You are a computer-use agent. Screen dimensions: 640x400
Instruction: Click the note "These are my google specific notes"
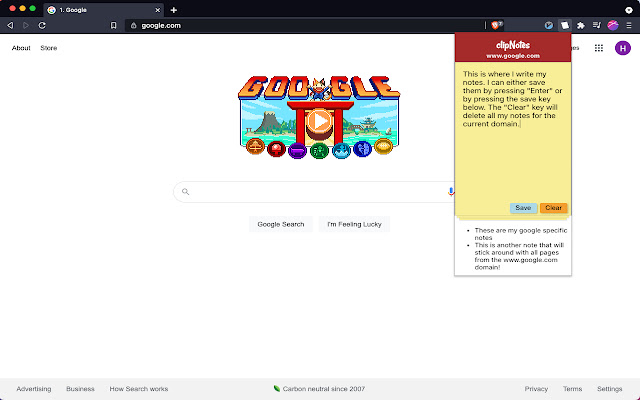pyautogui.click(x=521, y=234)
